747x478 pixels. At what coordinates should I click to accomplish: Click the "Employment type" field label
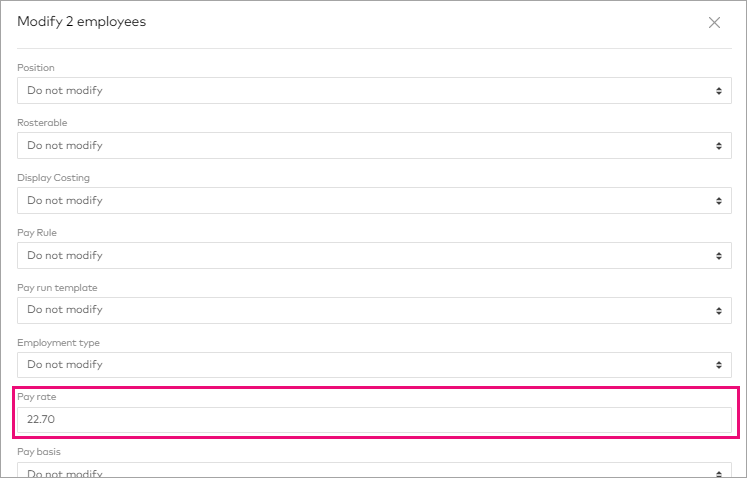58,343
